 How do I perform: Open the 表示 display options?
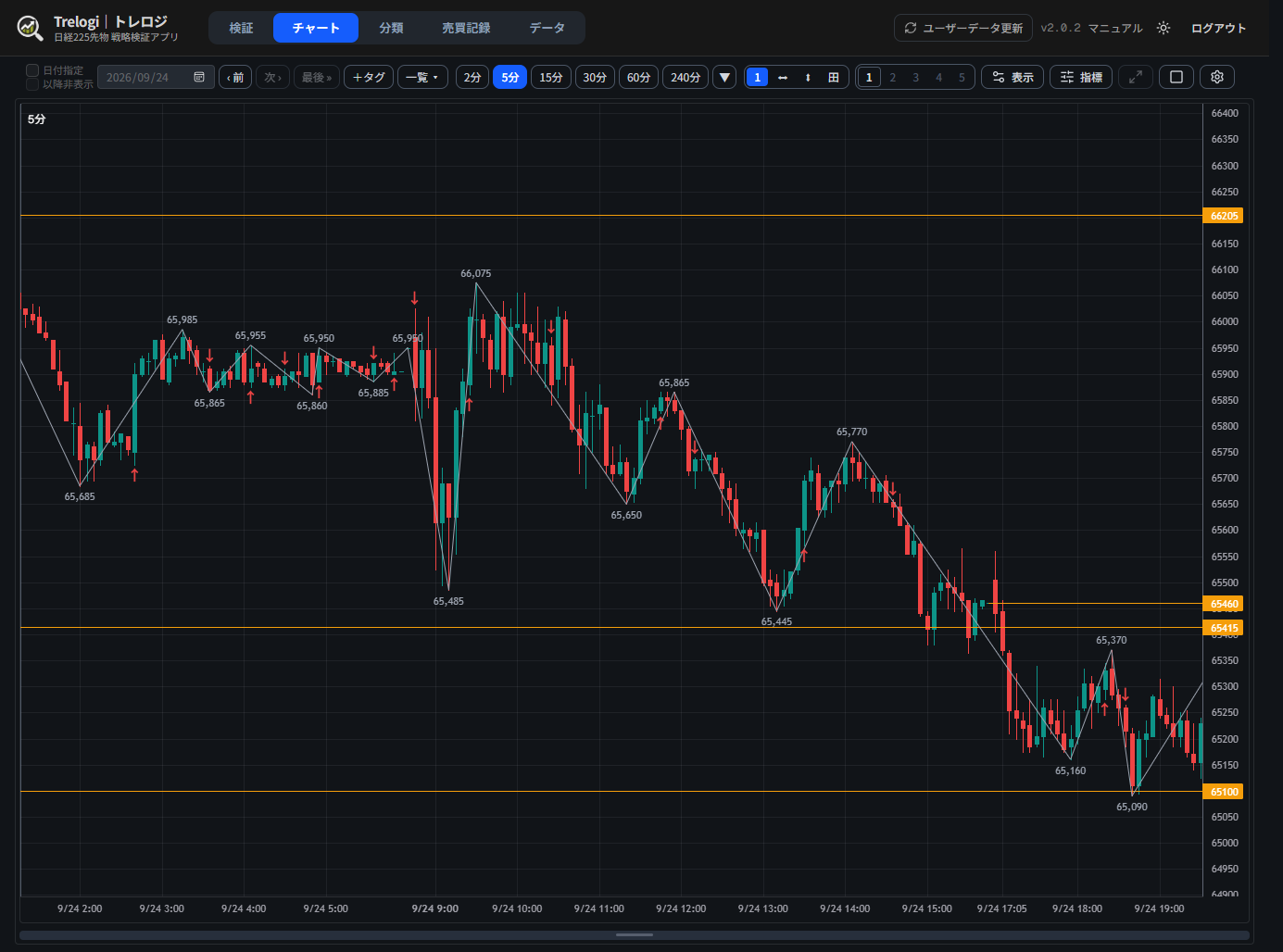(x=1013, y=77)
